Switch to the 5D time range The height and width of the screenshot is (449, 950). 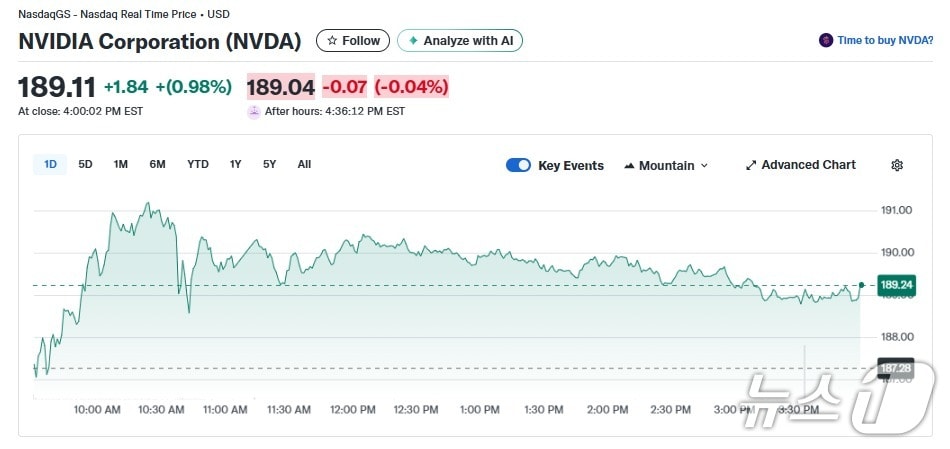[85, 164]
